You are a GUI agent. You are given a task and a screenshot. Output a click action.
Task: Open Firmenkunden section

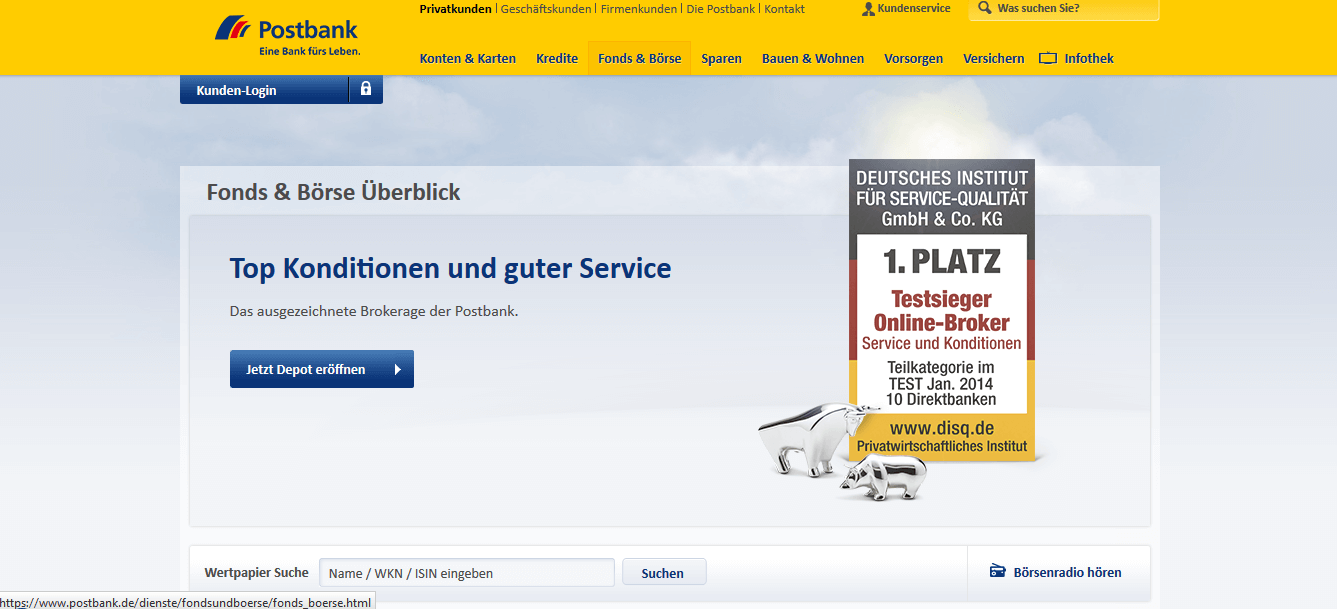point(639,9)
